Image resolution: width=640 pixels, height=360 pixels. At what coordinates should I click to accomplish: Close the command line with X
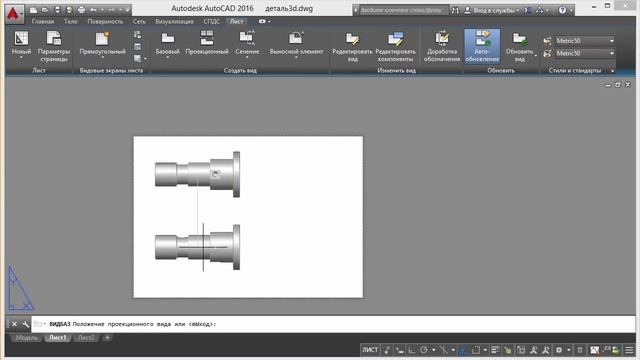(x=14, y=324)
